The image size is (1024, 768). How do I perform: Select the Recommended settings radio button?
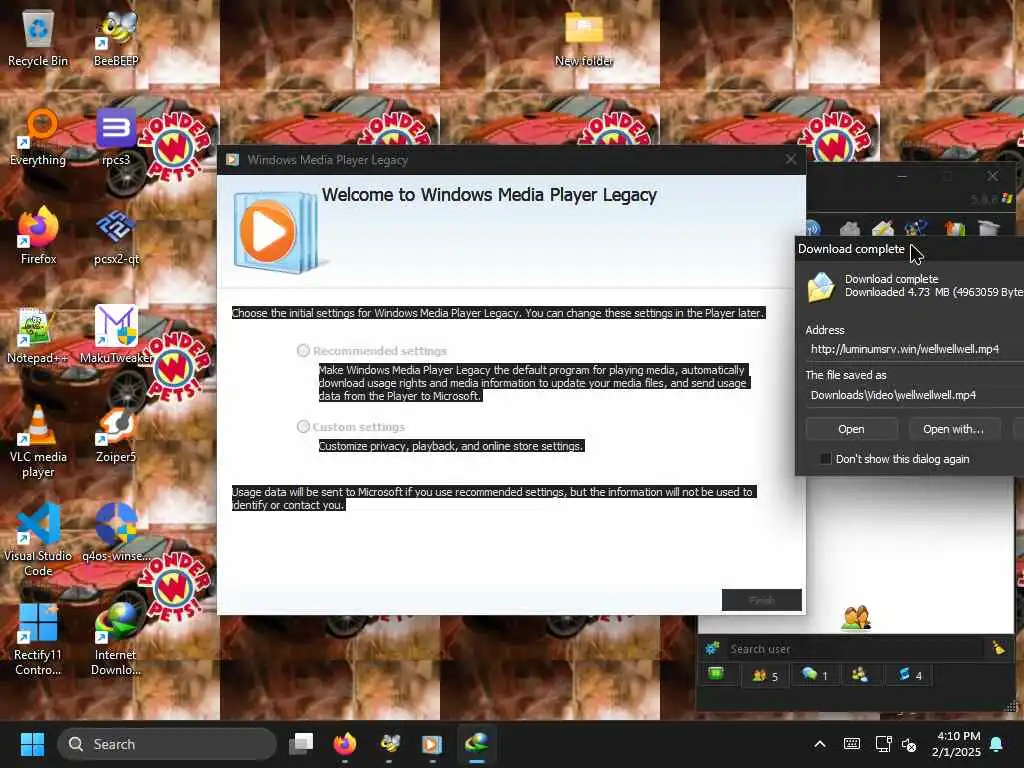(x=303, y=351)
